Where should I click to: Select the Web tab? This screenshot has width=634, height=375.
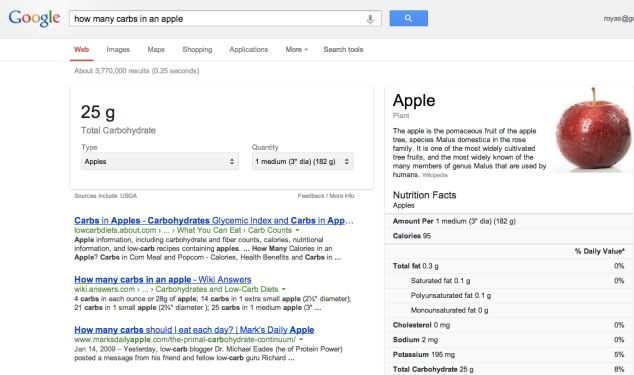(x=81, y=49)
